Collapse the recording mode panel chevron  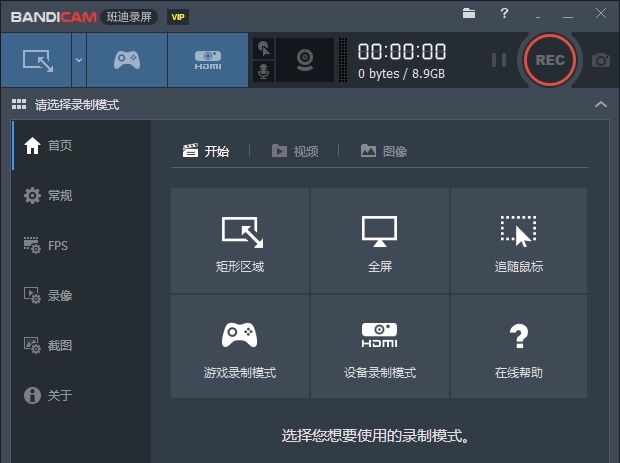(x=601, y=104)
